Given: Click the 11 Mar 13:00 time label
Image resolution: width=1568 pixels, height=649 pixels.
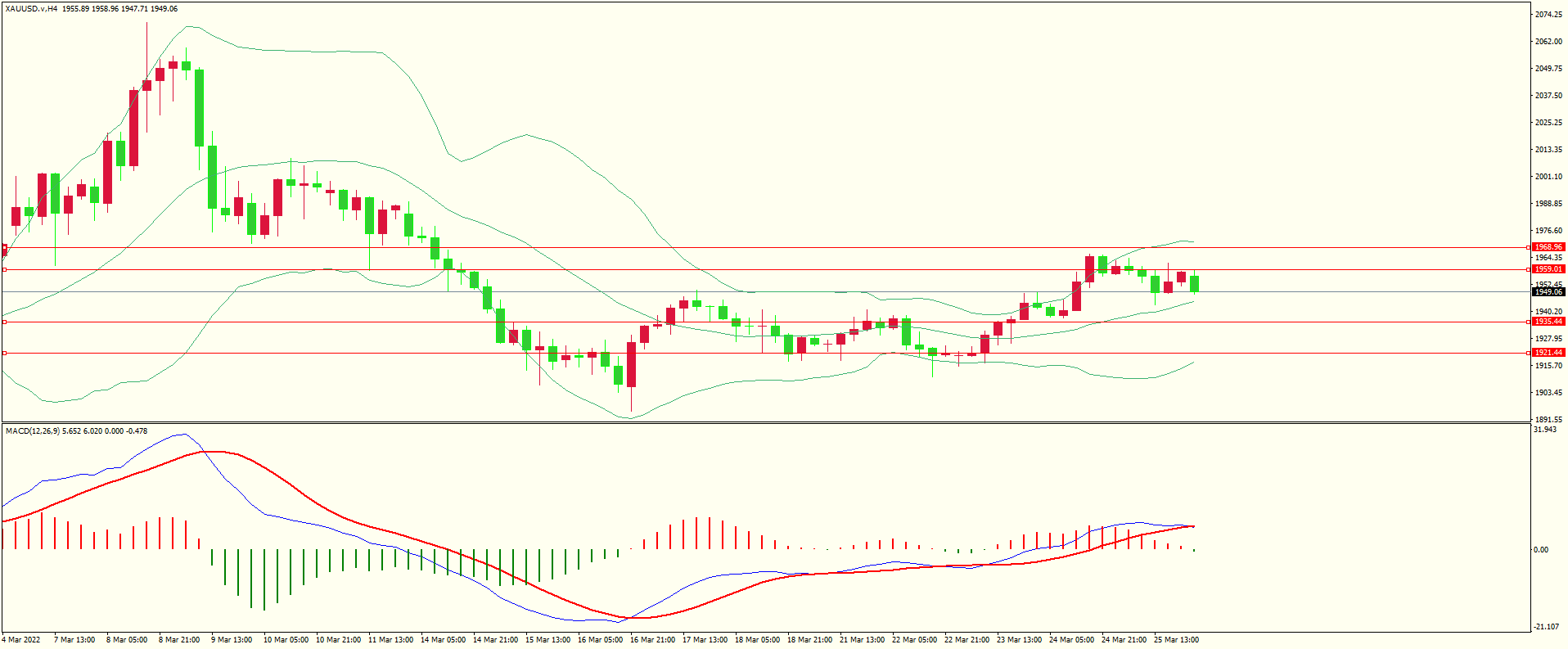Looking at the screenshot, I should pos(390,640).
